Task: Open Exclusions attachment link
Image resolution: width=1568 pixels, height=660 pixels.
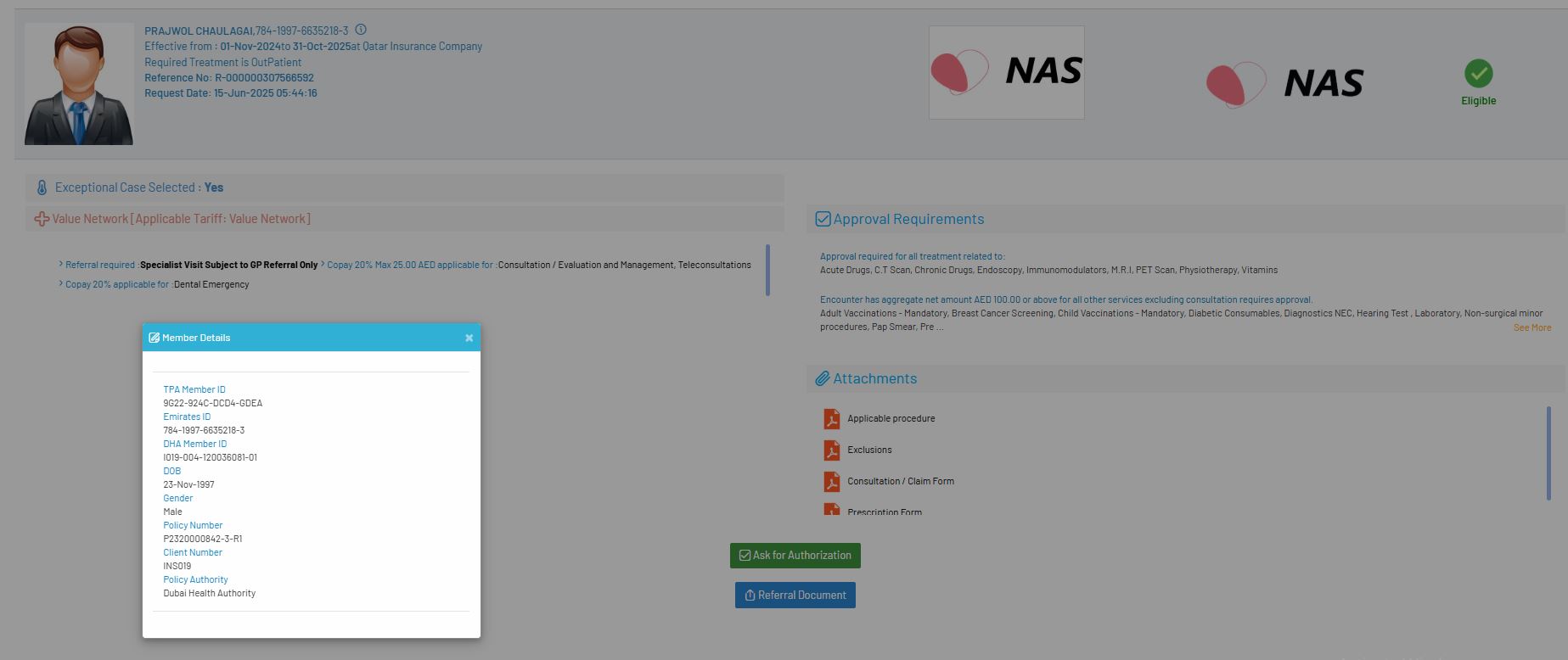Action: pos(869,450)
